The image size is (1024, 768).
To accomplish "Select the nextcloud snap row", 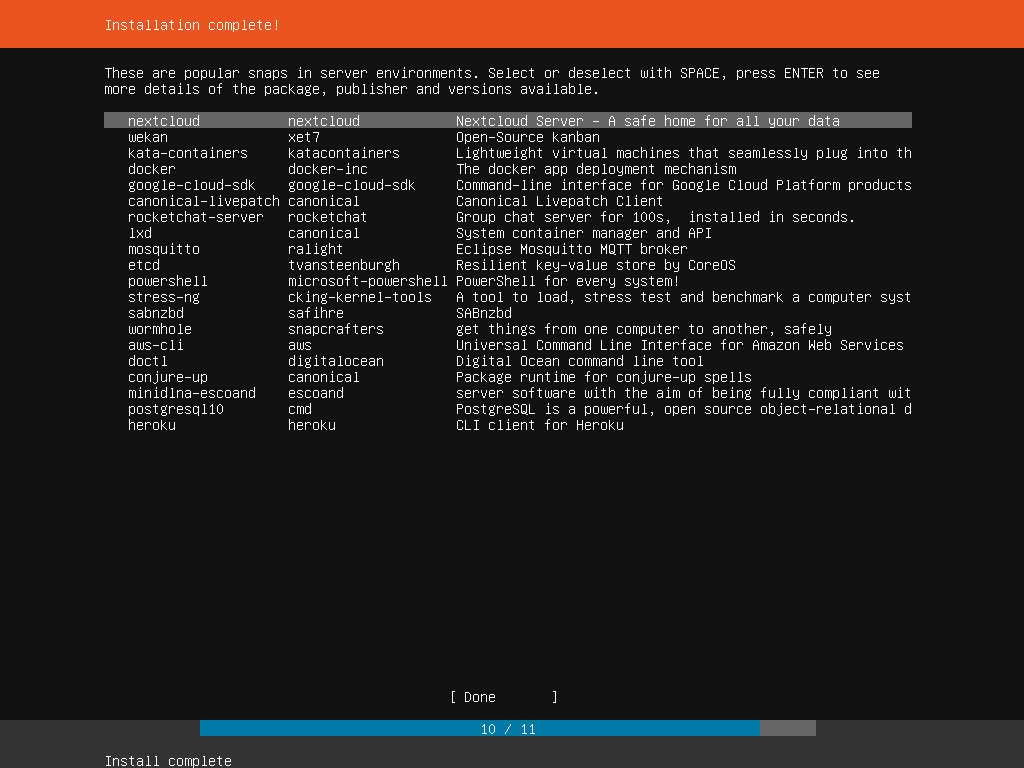I will coord(507,121).
